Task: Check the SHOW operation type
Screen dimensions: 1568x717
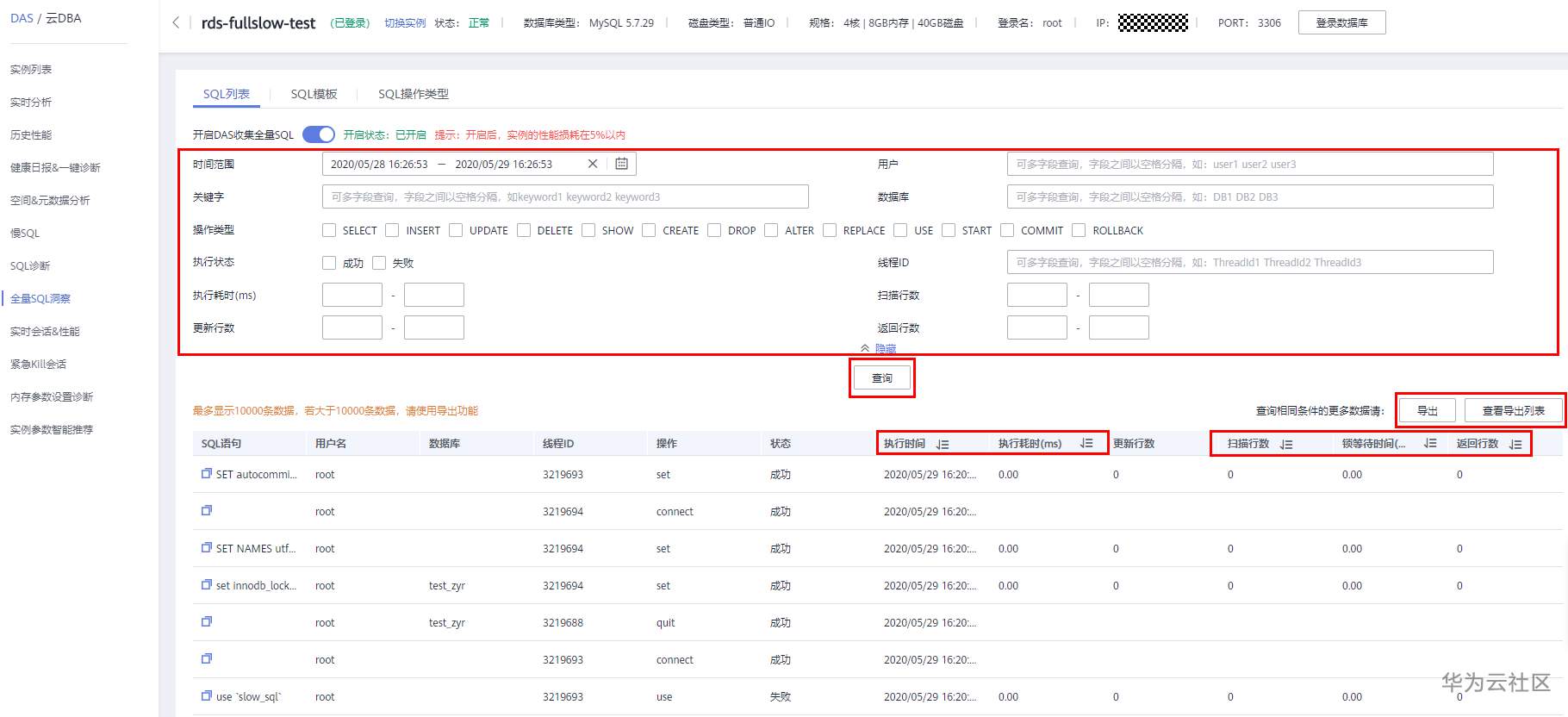Action: coord(588,230)
